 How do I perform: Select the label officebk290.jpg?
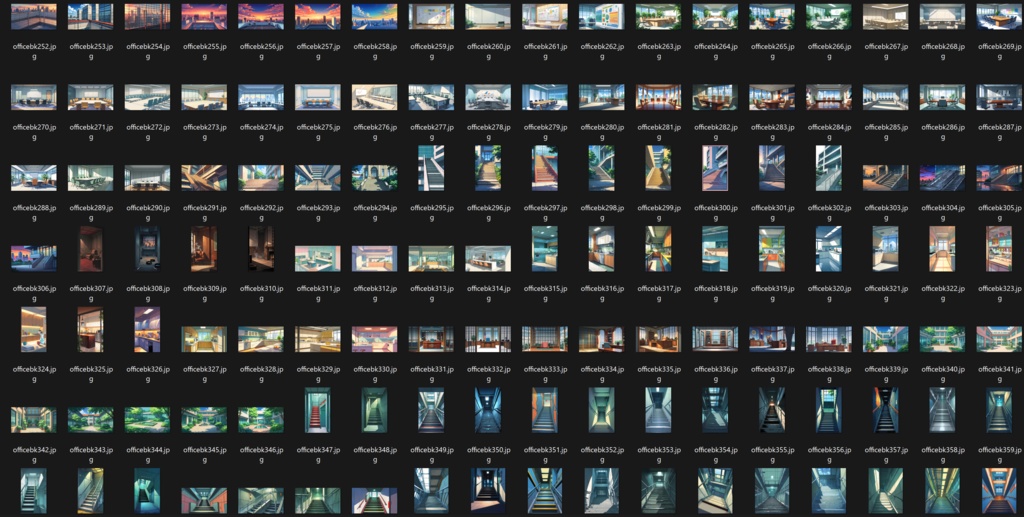tap(148, 213)
